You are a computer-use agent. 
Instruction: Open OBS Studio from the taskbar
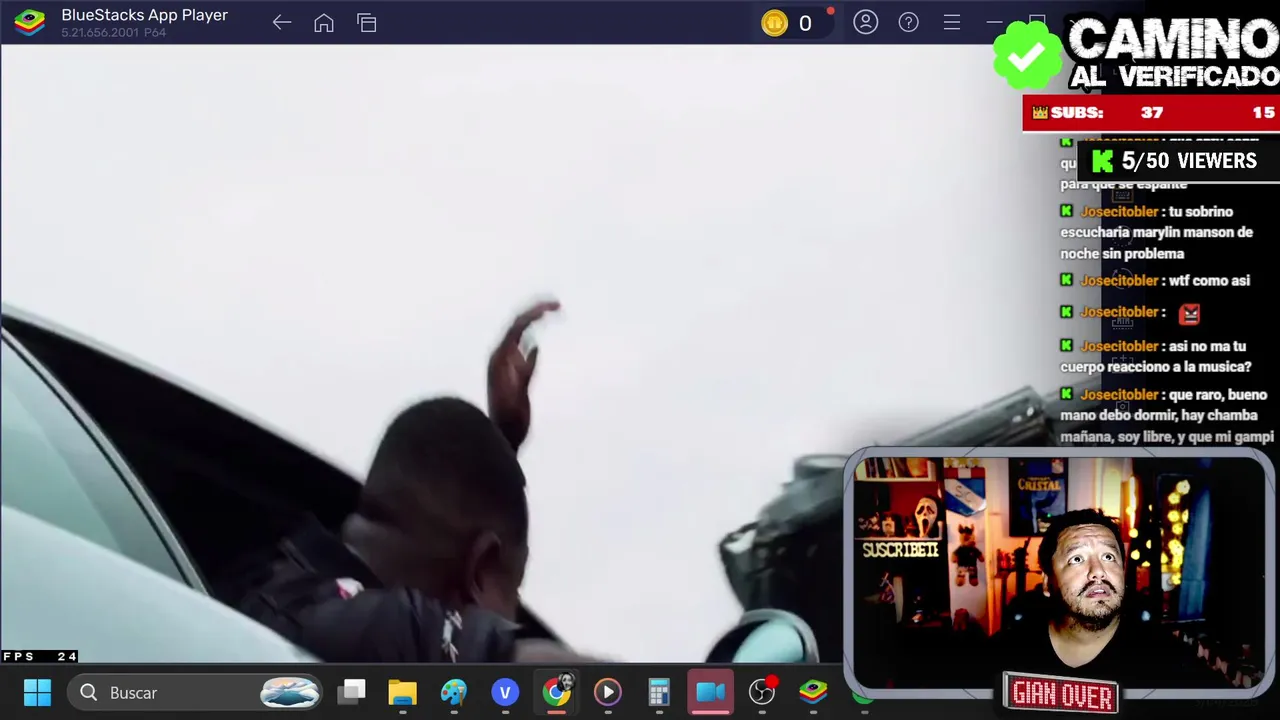coord(763,690)
